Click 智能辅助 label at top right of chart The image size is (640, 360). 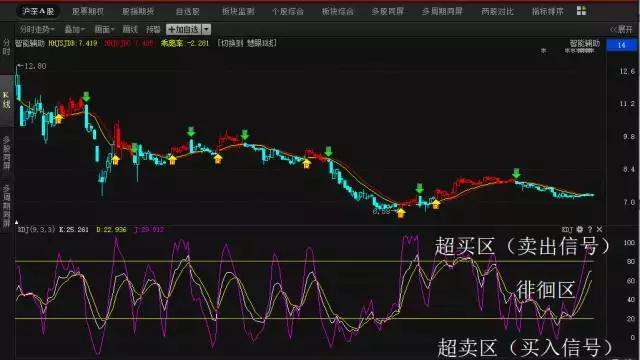(585, 43)
